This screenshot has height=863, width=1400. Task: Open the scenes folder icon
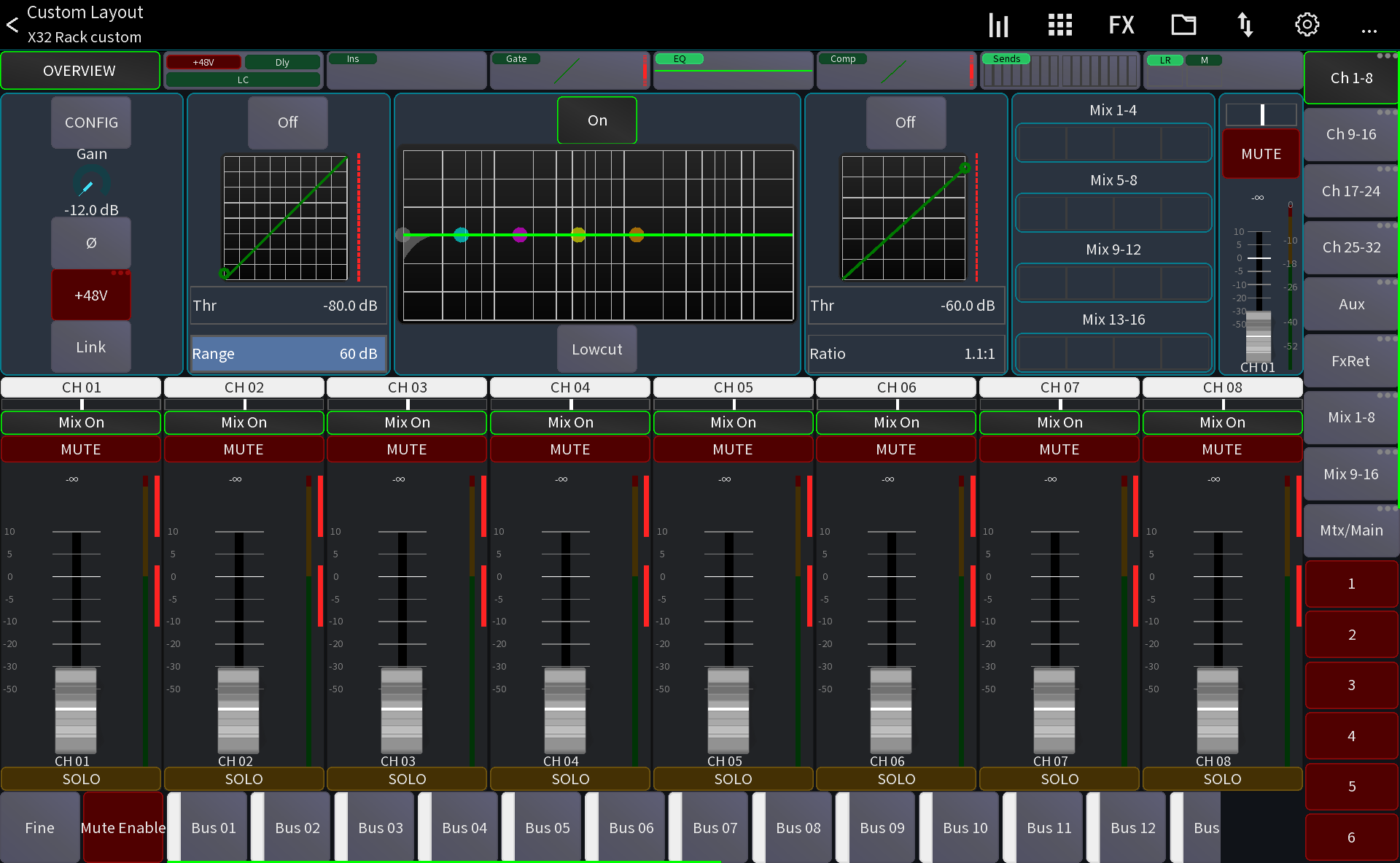(x=1183, y=24)
